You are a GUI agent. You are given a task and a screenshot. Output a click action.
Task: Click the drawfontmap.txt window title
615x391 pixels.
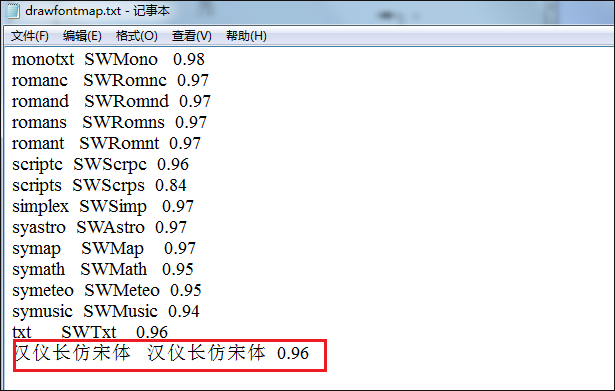(97, 11)
